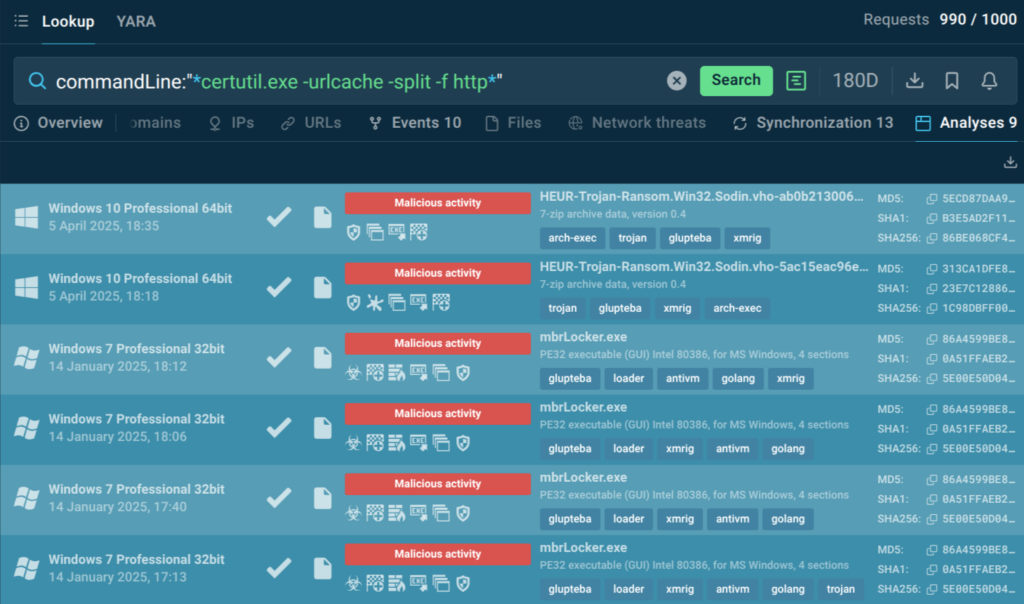The width and height of the screenshot is (1024, 604).
Task: Open the 180D time range selector
Action: pos(855,81)
